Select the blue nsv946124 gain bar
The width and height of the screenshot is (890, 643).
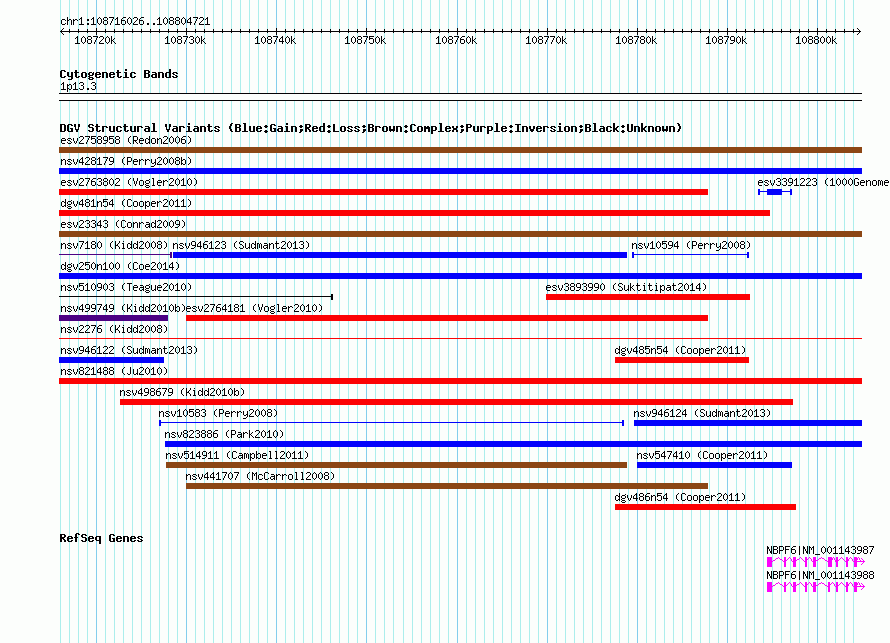(748, 423)
